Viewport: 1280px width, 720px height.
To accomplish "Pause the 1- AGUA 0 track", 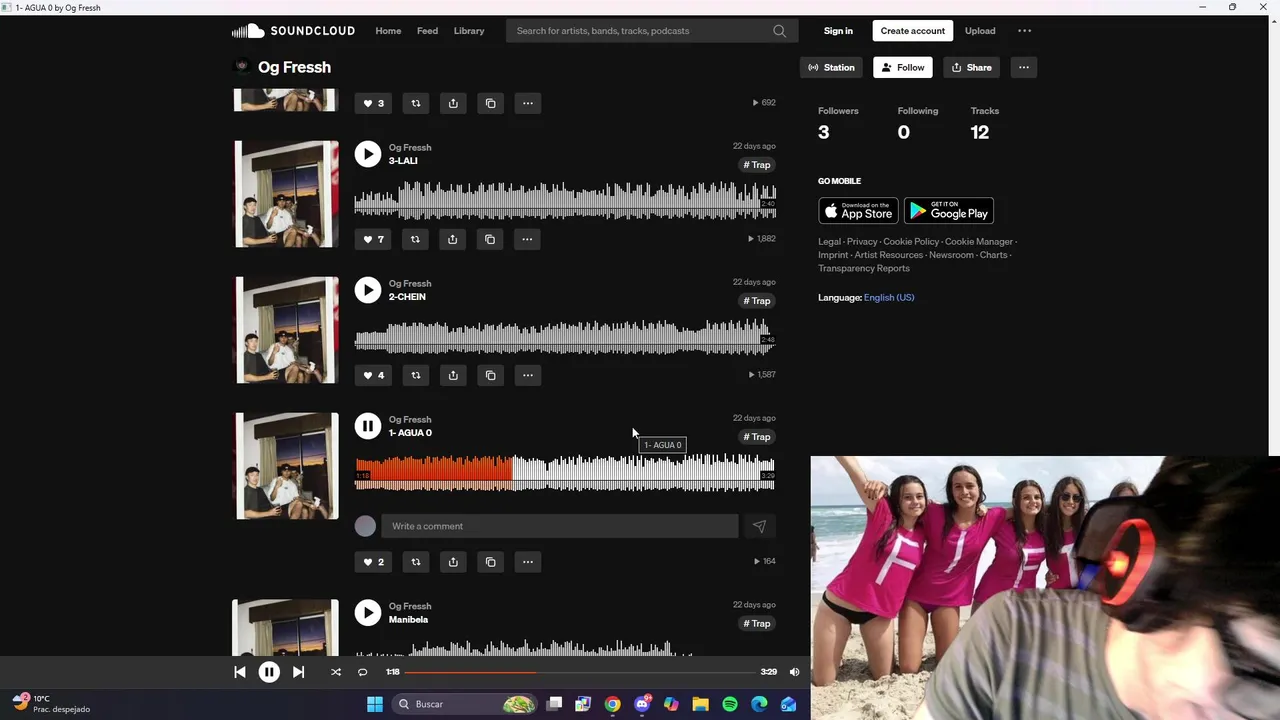I will click(x=368, y=426).
